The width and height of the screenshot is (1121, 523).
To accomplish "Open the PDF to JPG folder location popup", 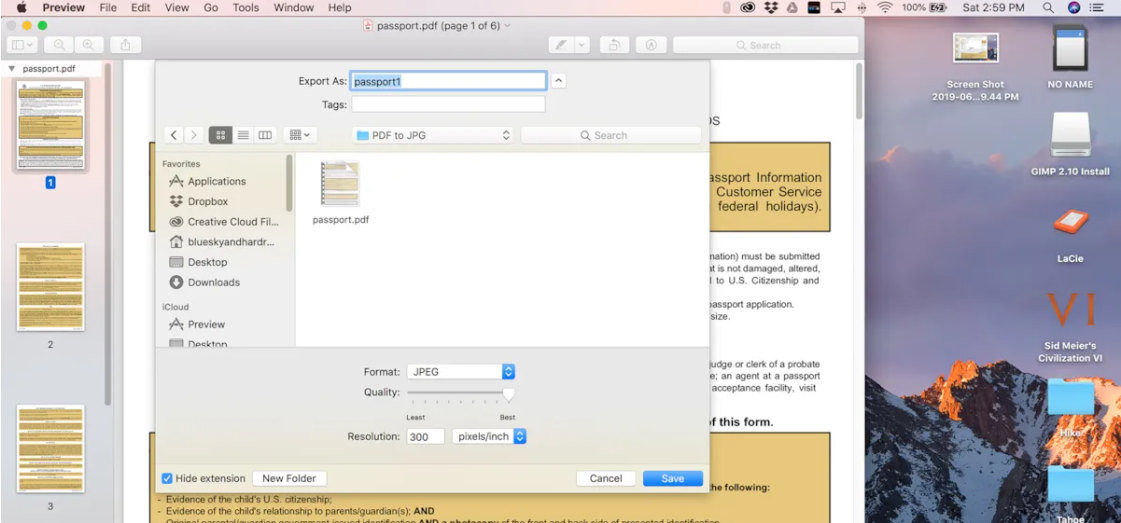I will 433,135.
